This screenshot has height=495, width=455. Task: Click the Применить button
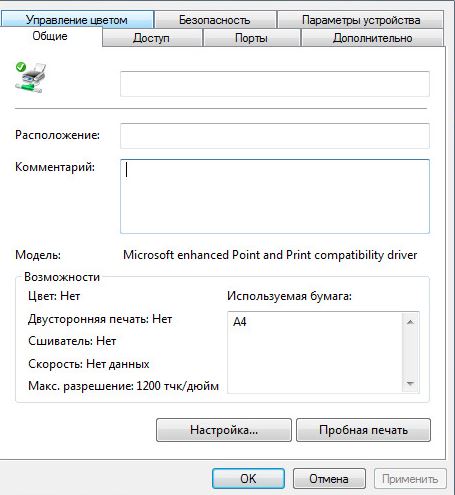(410, 479)
